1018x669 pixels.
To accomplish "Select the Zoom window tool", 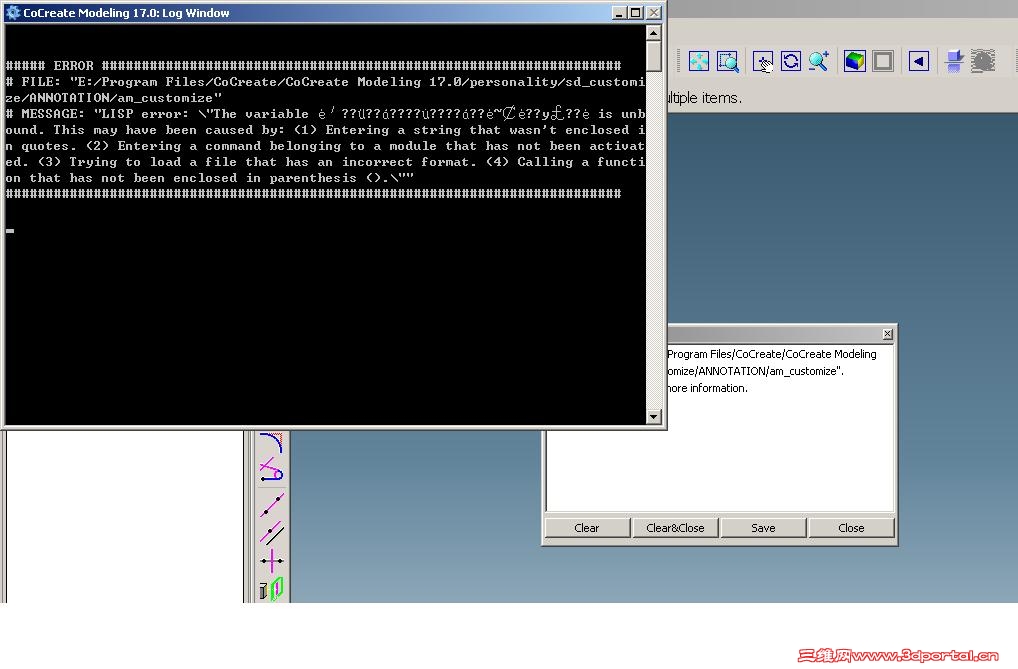I will click(728, 62).
